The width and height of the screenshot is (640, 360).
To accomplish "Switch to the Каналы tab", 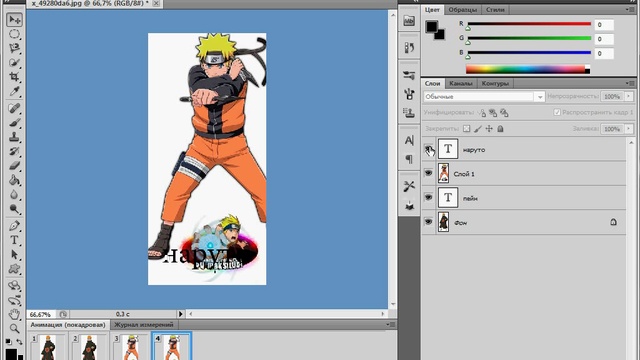I will click(x=460, y=83).
